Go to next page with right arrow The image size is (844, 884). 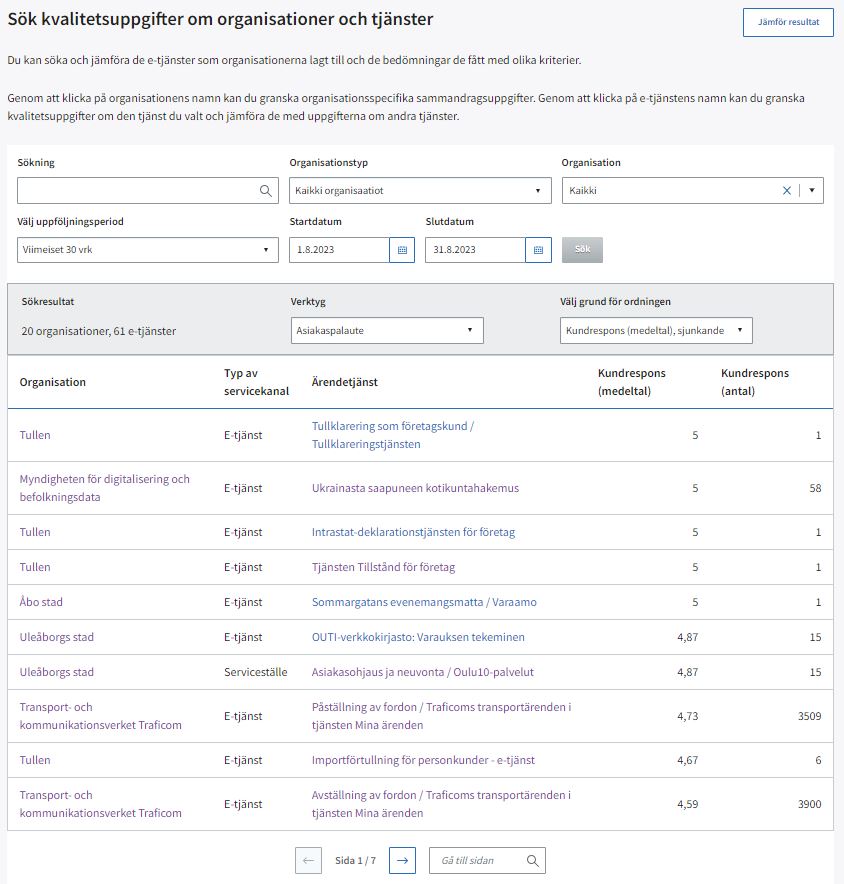point(402,860)
